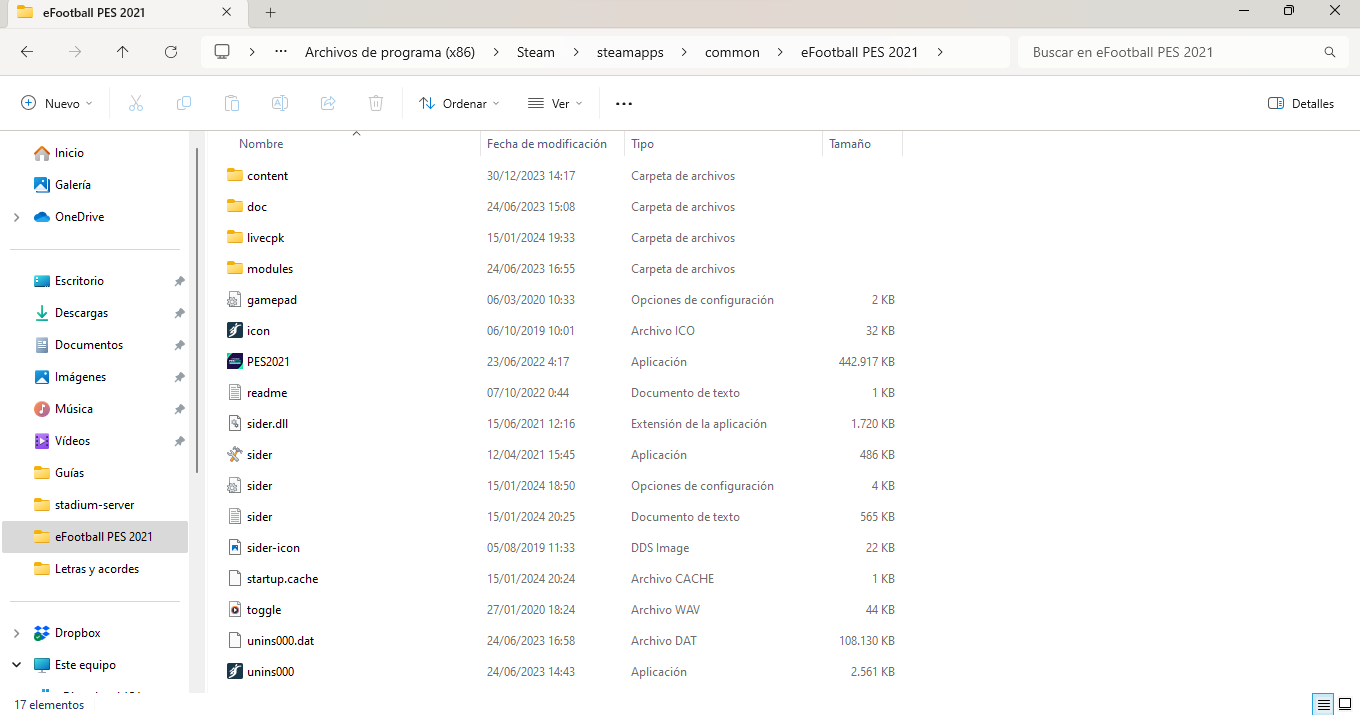This screenshot has height=715, width=1360.
Task: Collapse the Este equipo tree node
Action: coord(17,665)
